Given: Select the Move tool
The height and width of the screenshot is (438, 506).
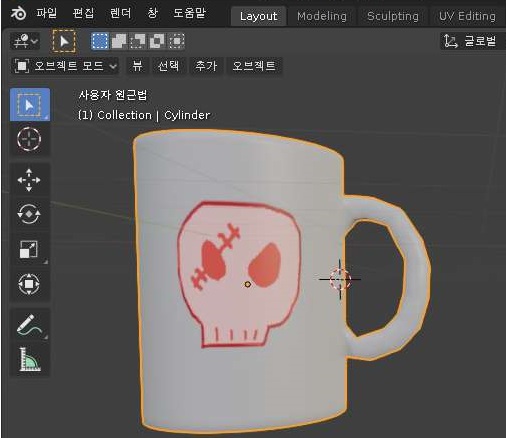Looking at the screenshot, I should click(30, 180).
